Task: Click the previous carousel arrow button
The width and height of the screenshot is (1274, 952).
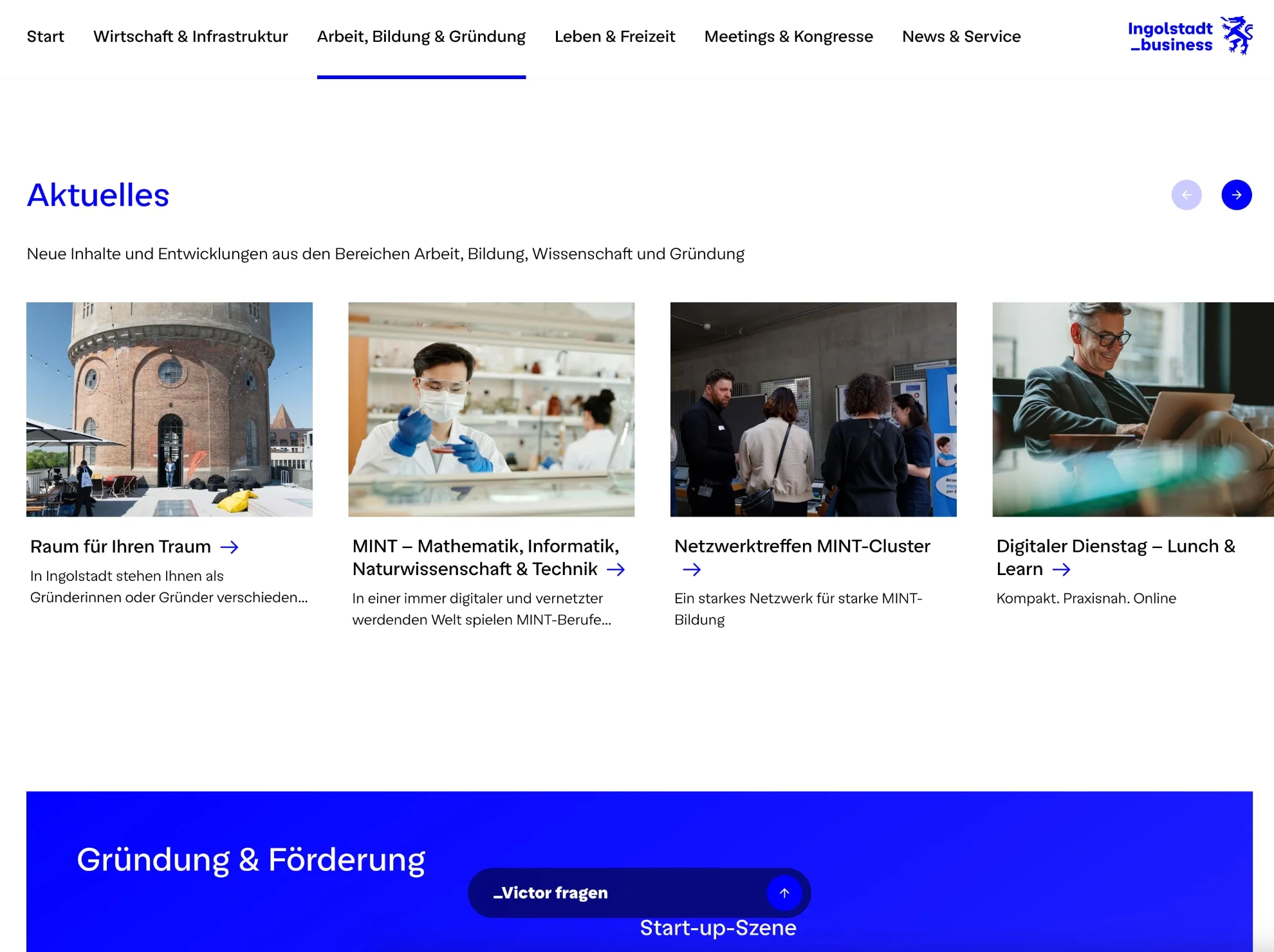Action: [x=1186, y=195]
